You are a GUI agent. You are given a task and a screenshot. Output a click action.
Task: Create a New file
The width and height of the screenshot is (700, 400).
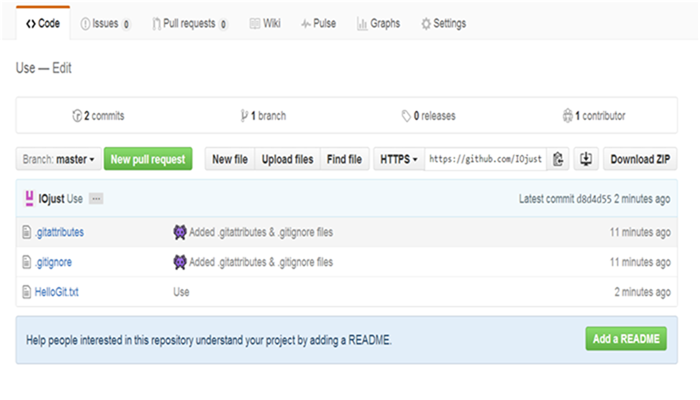point(230,159)
